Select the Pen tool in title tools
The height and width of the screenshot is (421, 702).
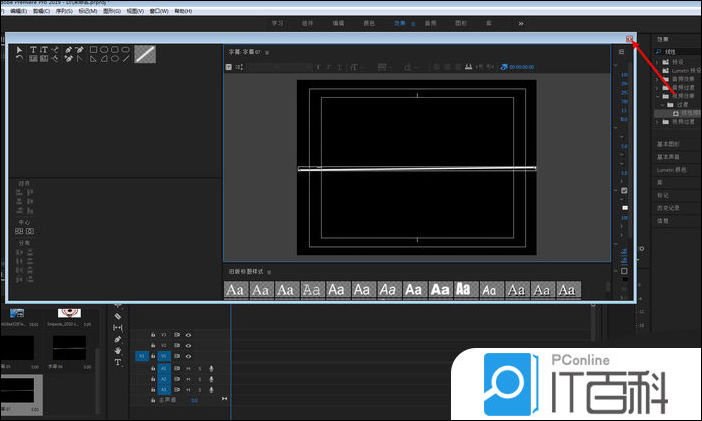point(68,49)
